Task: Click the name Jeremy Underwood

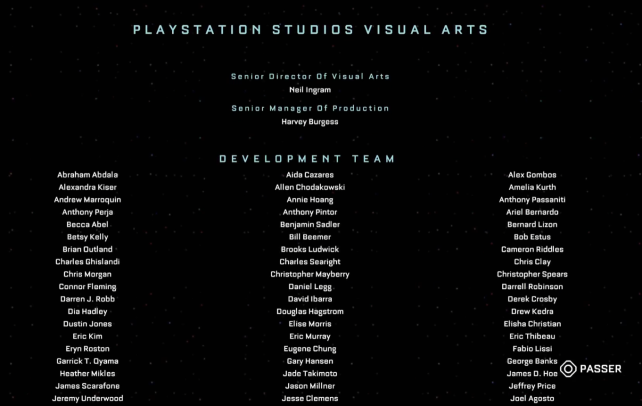Action: 87,398
